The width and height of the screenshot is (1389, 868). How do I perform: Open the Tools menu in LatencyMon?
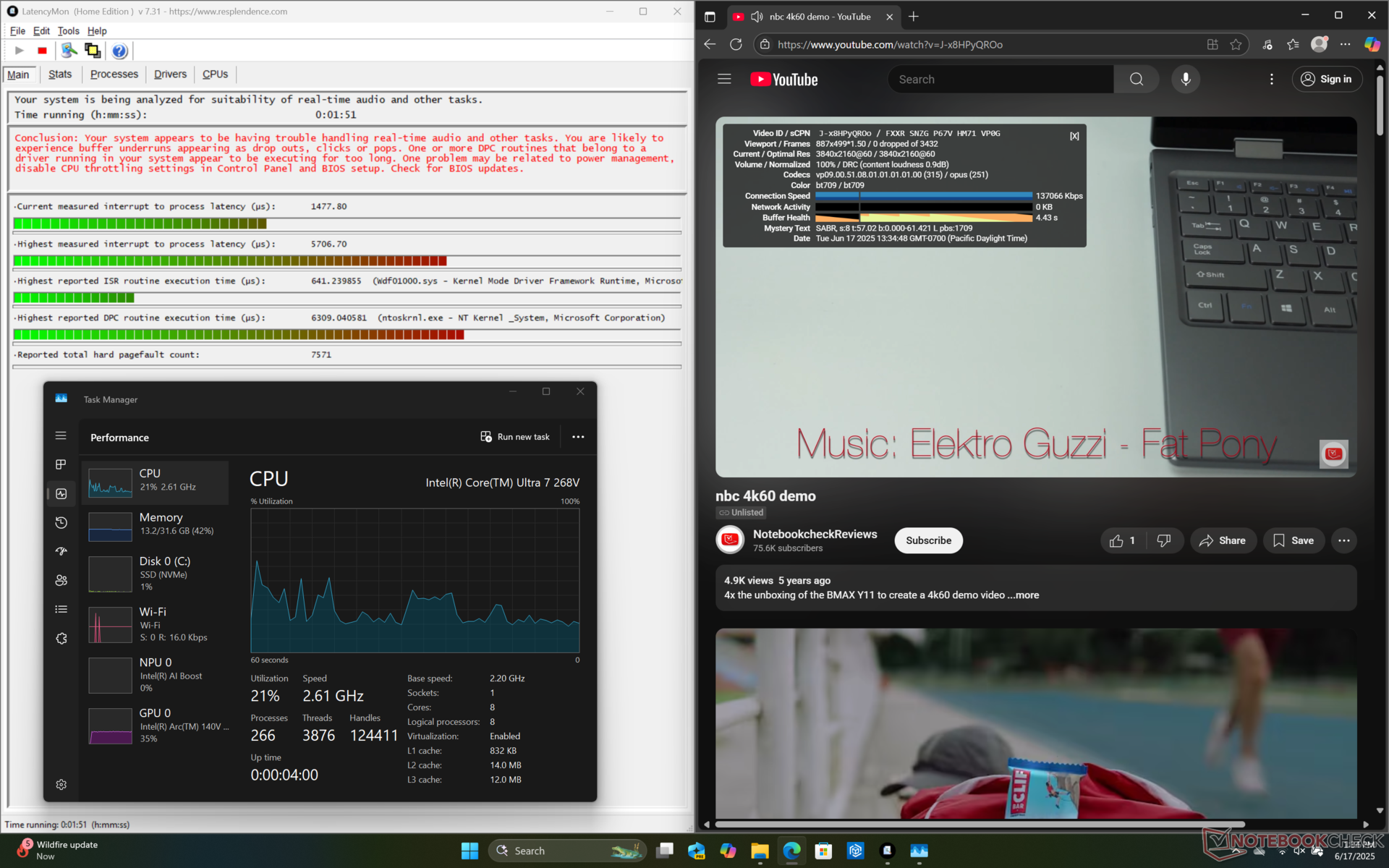pyautogui.click(x=68, y=31)
